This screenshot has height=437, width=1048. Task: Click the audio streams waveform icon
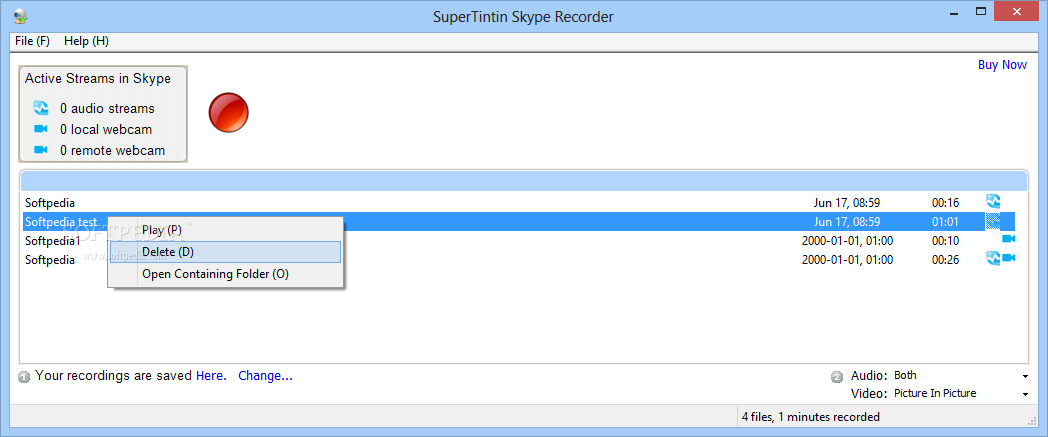(x=41, y=108)
